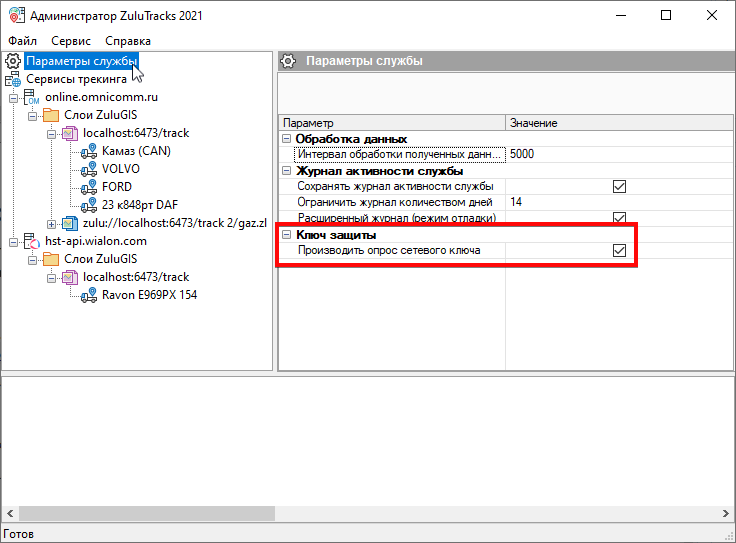Viewport: 736px width, 543px height.
Task: Open the Сервис menu
Action: (x=71, y=41)
